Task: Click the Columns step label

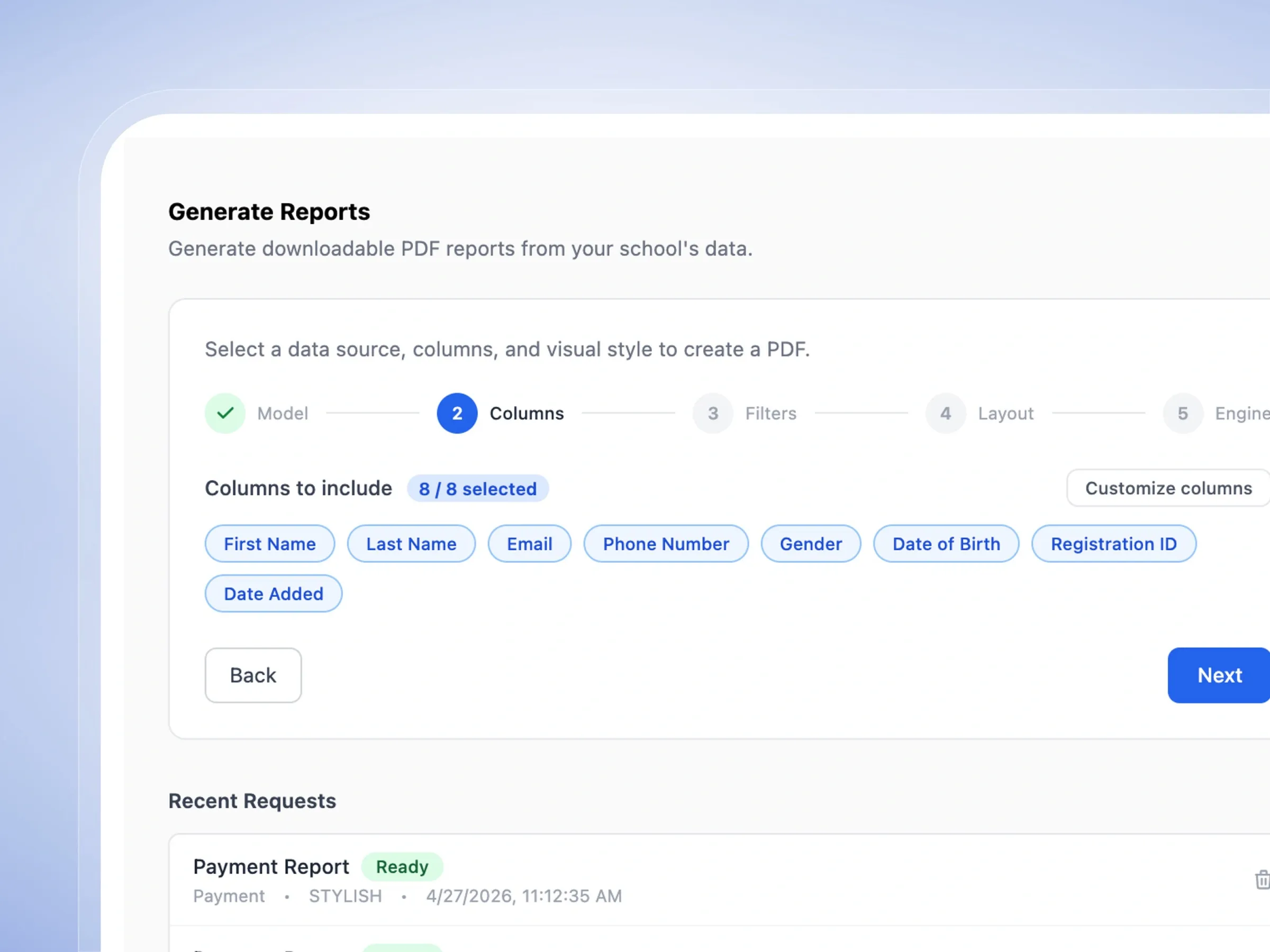Action: [527, 413]
